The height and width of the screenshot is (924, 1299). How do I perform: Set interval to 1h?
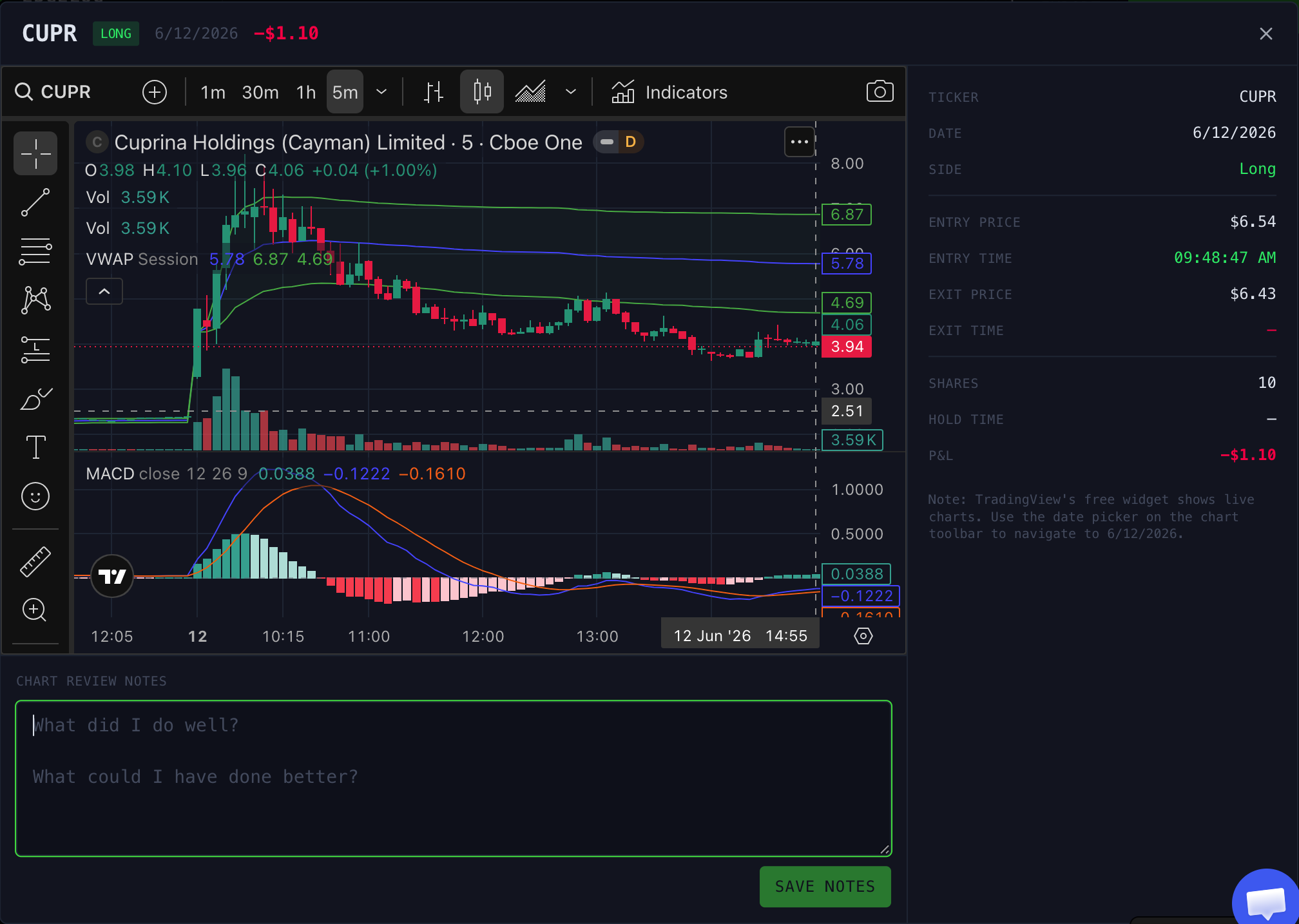306,92
